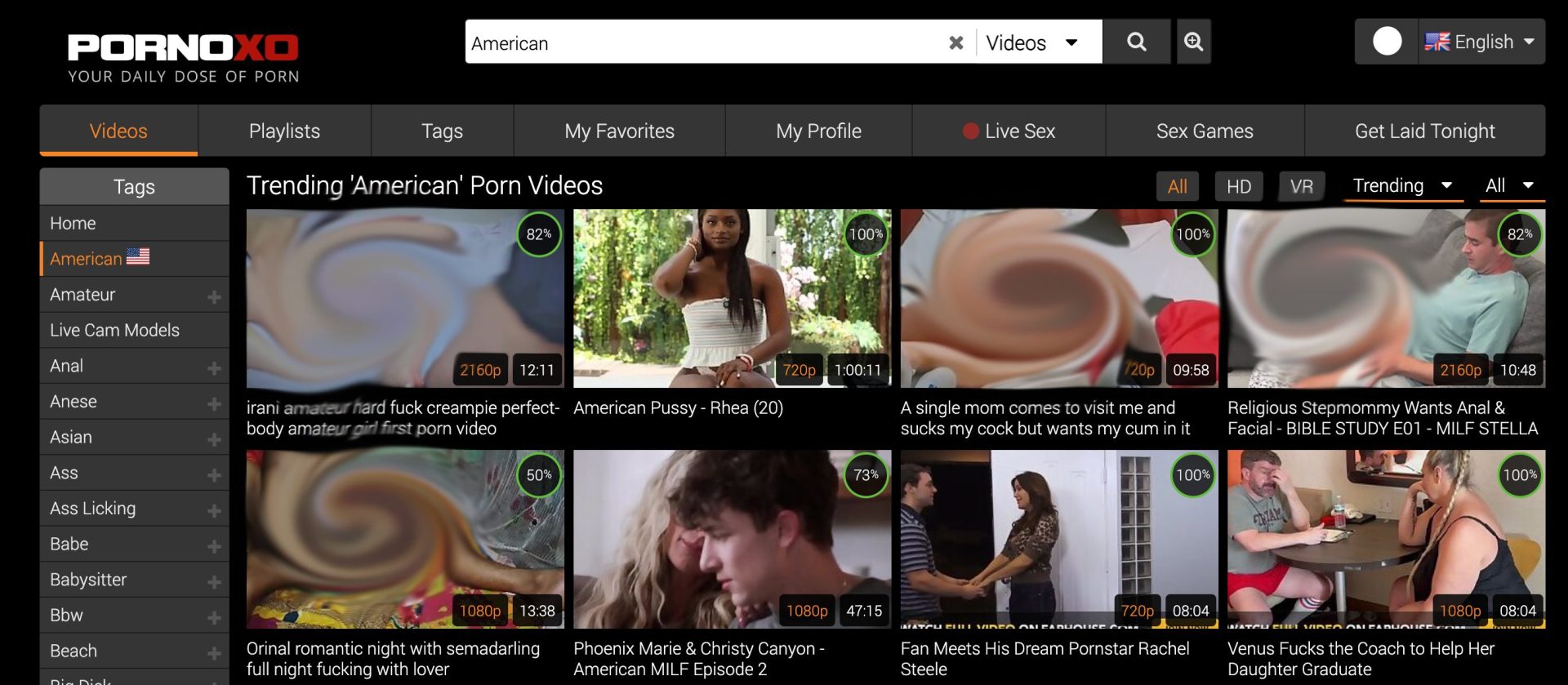The image size is (1568, 685).
Task: Open the thumbnail with duration 47:15
Action: pos(732,539)
